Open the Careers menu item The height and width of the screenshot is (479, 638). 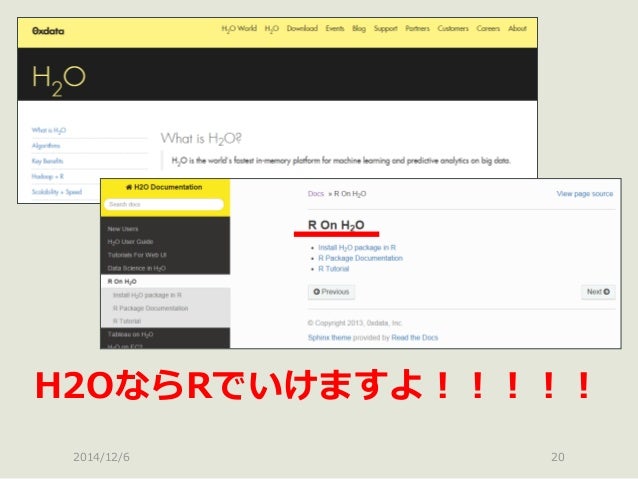click(x=488, y=28)
